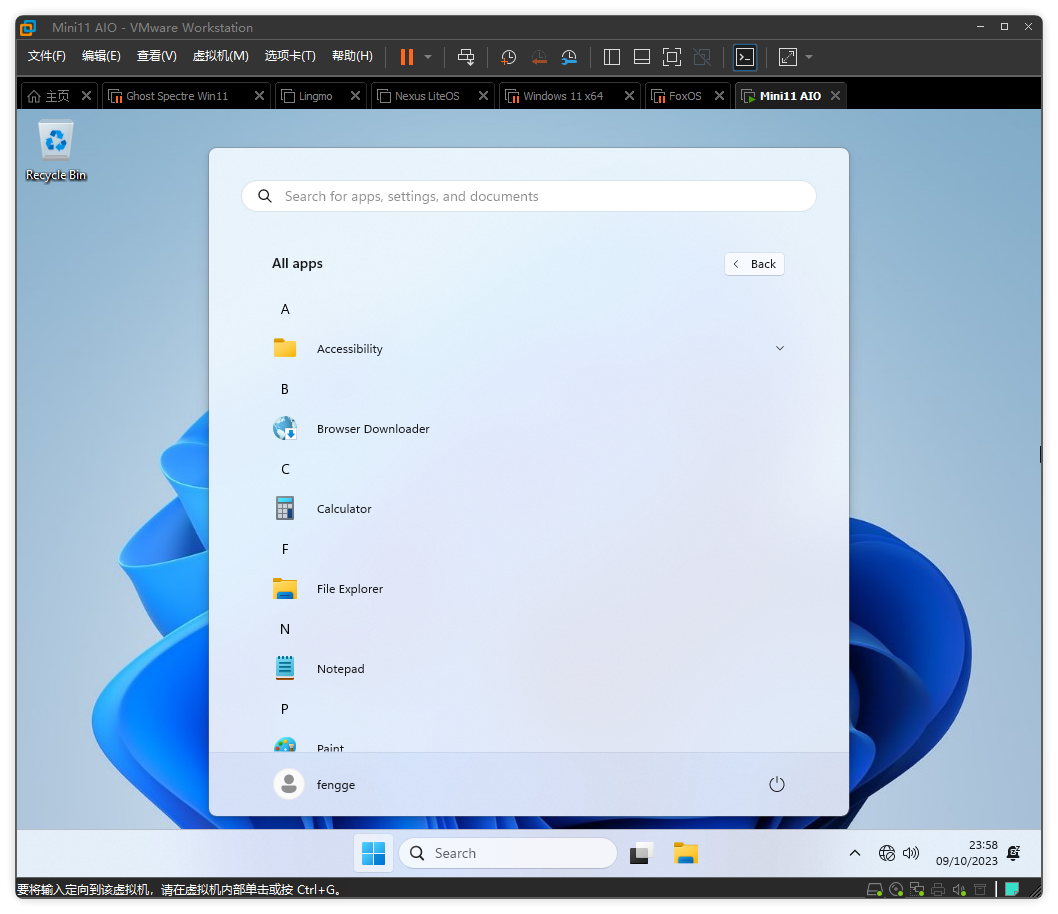Switch the VM to full screen mode

671,57
